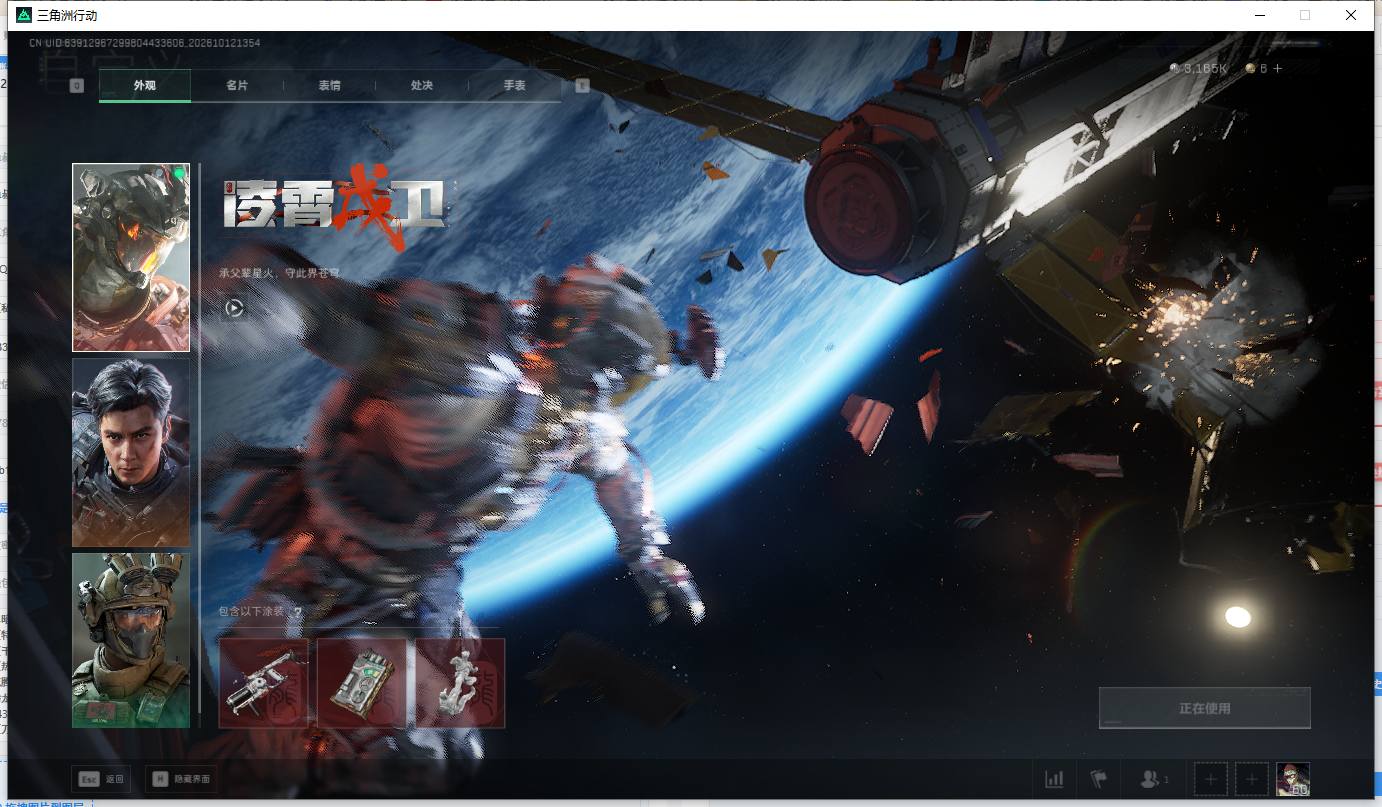Select the 外观 tab
Viewport: 1382px width, 807px height.
point(145,86)
